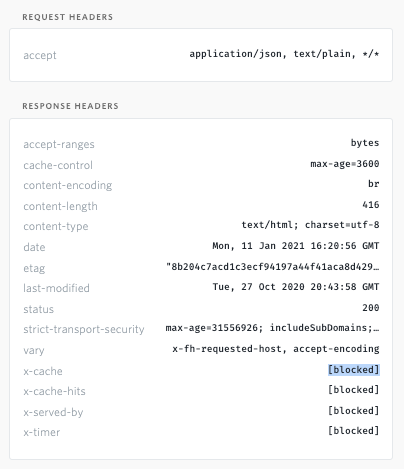Click the Request Headers section title
The height and width of the screenshot is (469, 404).
pyautogui.click(x=68, y=17)
